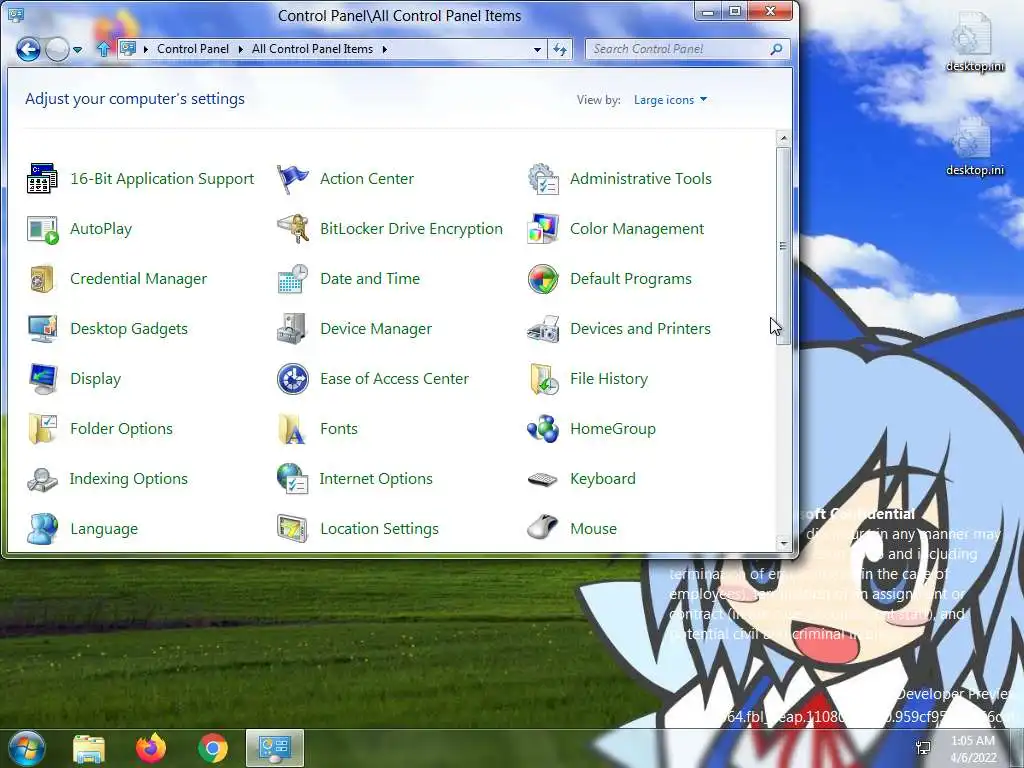Click the Folder Options icon
The height and width of the screenshot is (768, 1024).
coord(42,428)
